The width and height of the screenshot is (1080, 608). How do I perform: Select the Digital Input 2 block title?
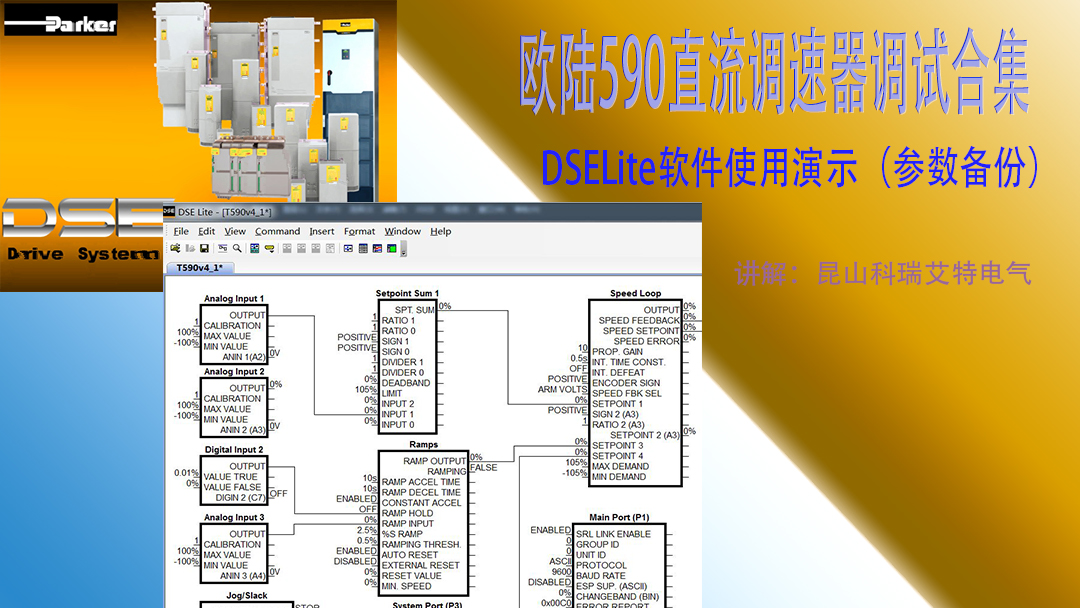tap(233, 450)
